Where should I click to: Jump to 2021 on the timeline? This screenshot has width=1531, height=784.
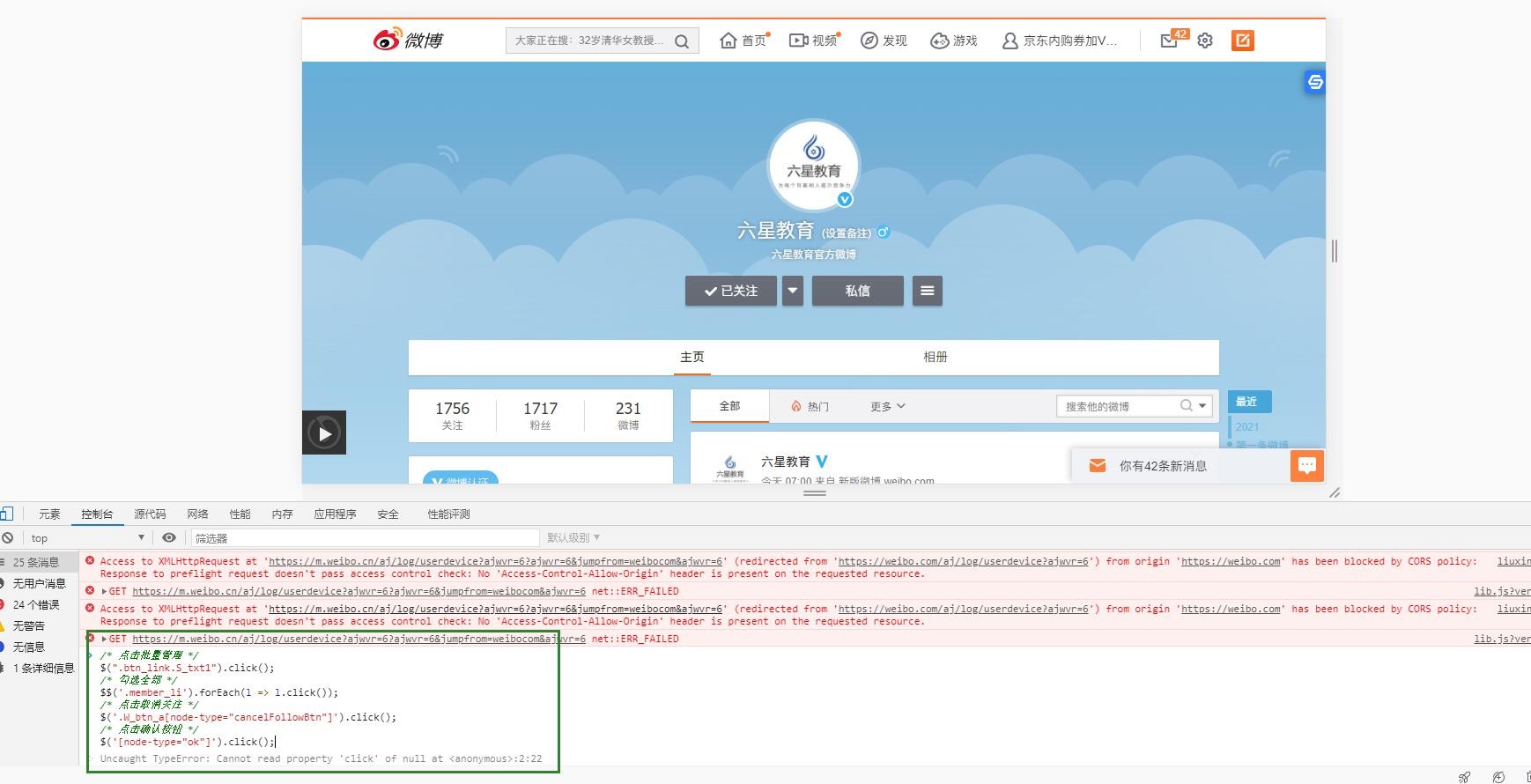pos(1247,426)
